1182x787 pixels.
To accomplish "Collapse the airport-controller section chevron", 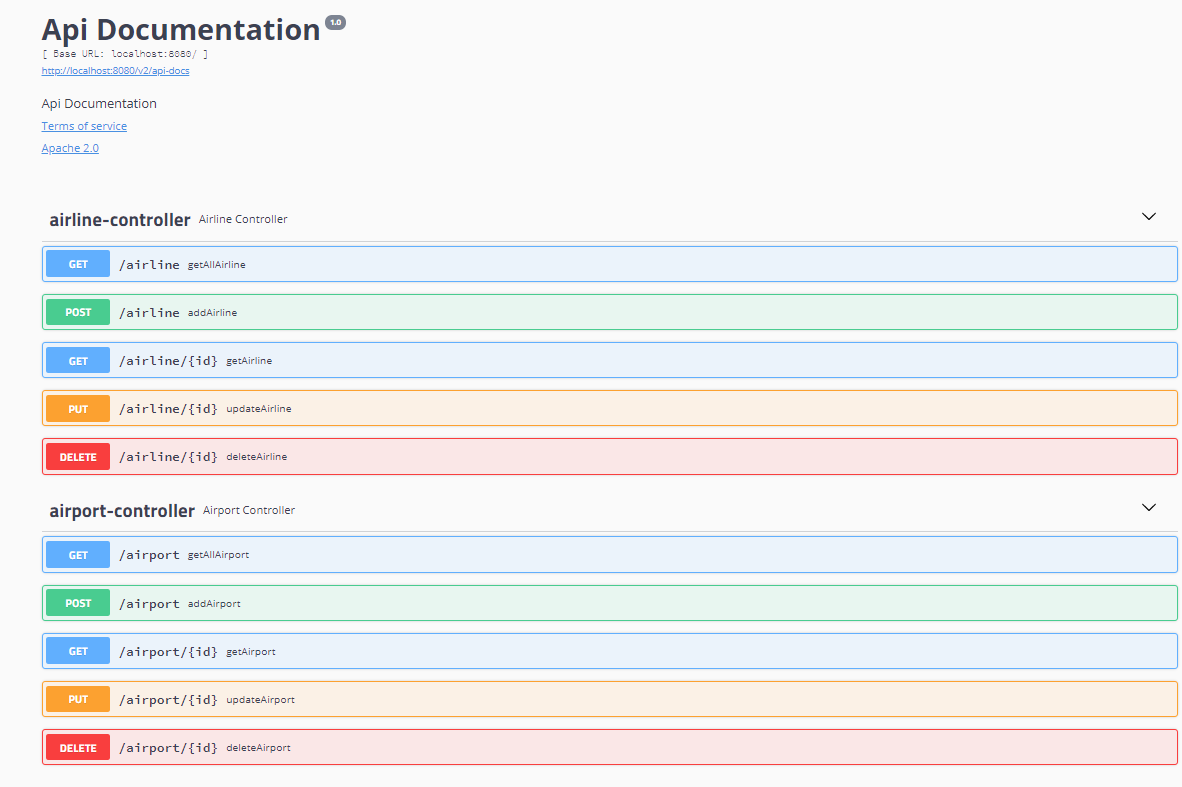I will [x=1148, y=507].
